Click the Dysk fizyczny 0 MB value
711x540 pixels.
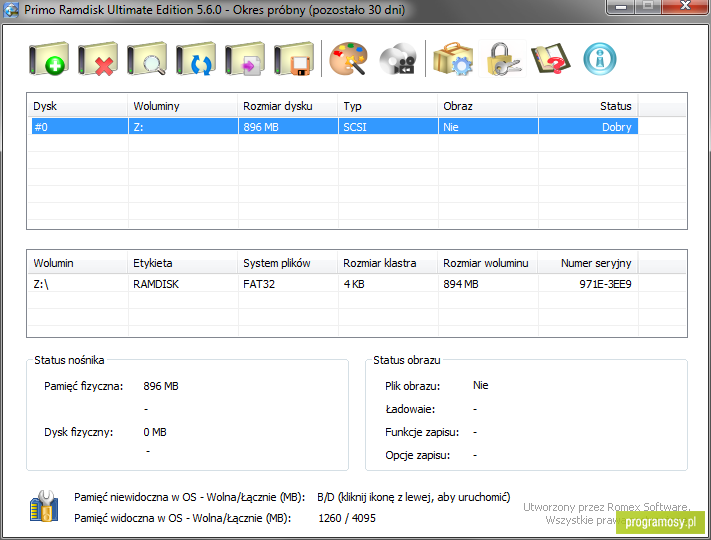click(x=155, y=432)
